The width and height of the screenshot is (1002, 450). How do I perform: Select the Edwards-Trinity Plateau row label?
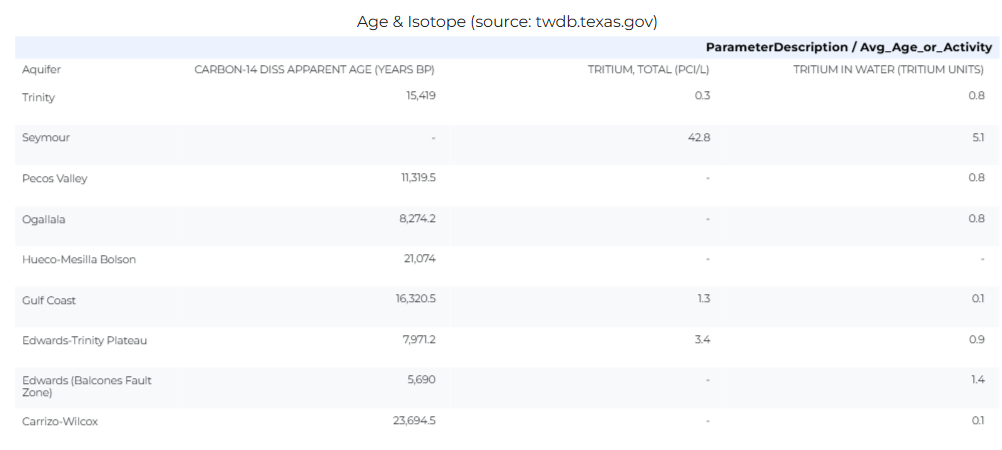pos(85,340)
